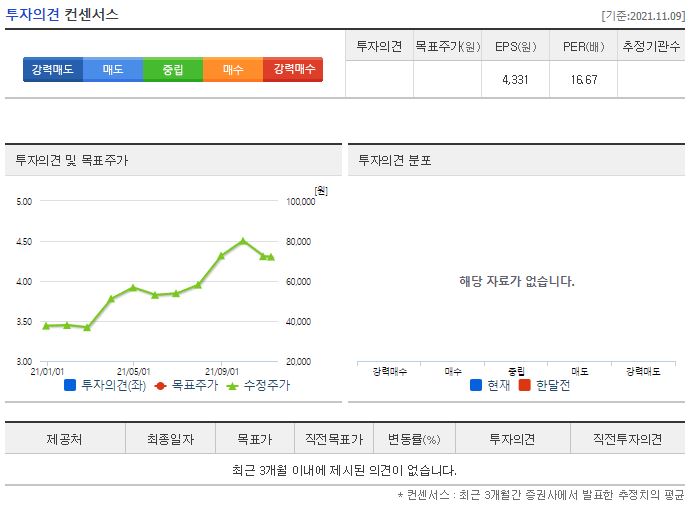Click the peak data point on green line
690x512 pixels.
pos(243,241)
